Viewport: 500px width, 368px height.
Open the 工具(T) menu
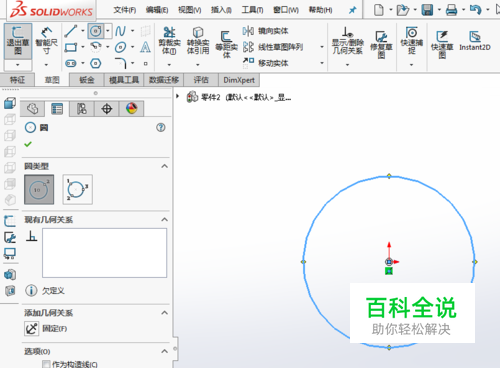[252, 10]
